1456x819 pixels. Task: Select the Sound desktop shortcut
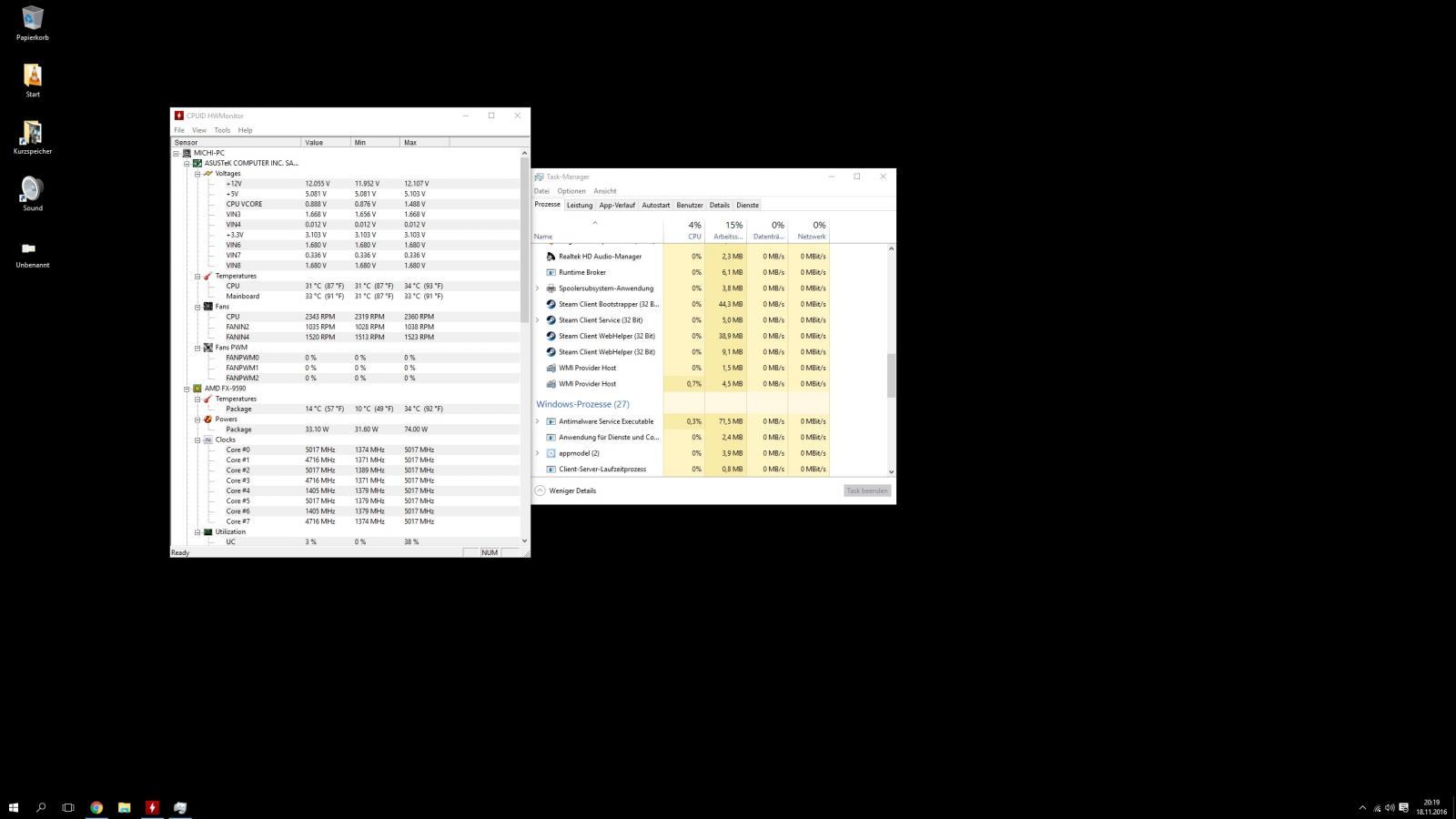click(x=32, y=194)
